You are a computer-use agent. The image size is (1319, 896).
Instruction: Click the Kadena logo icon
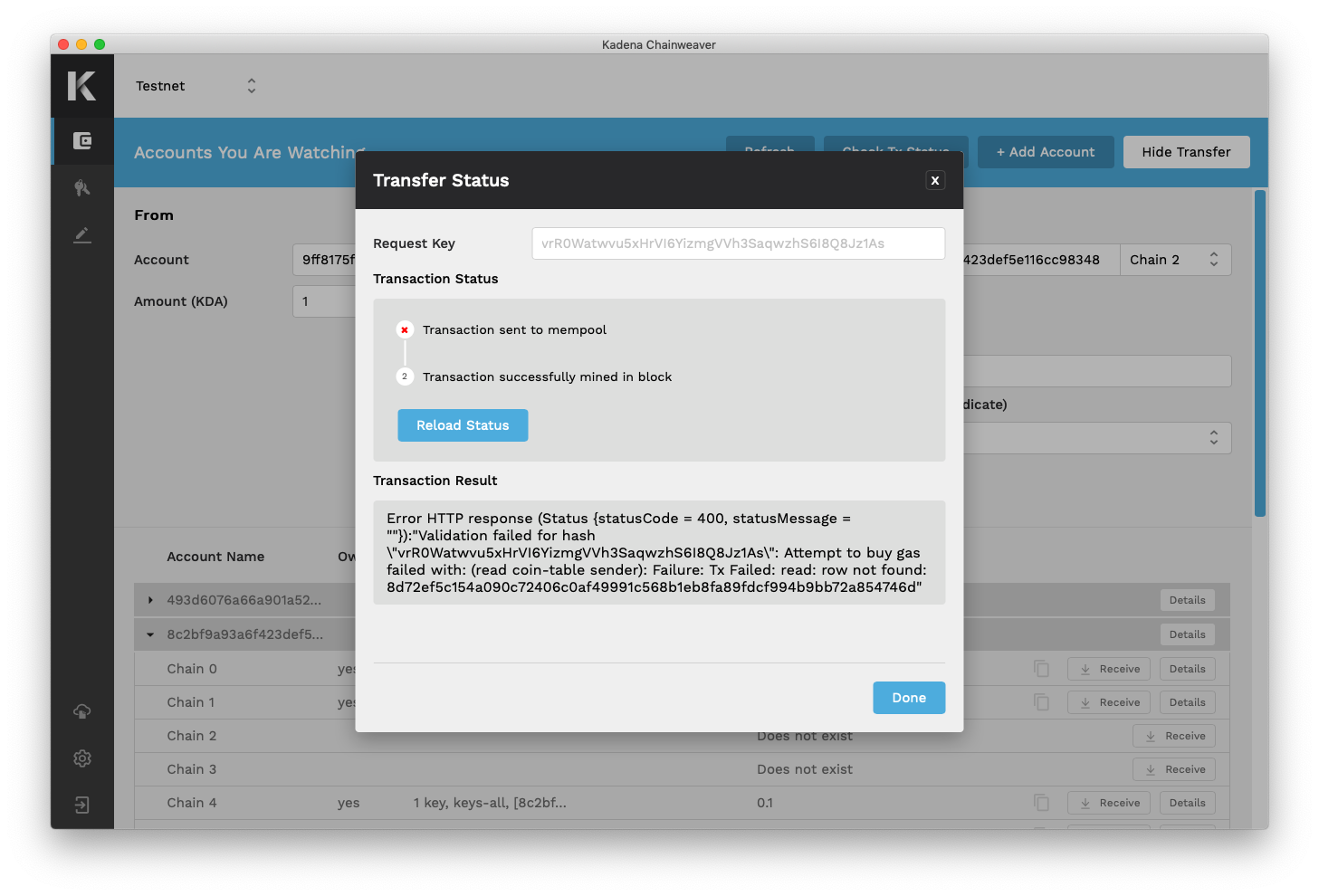click(81, 86)
